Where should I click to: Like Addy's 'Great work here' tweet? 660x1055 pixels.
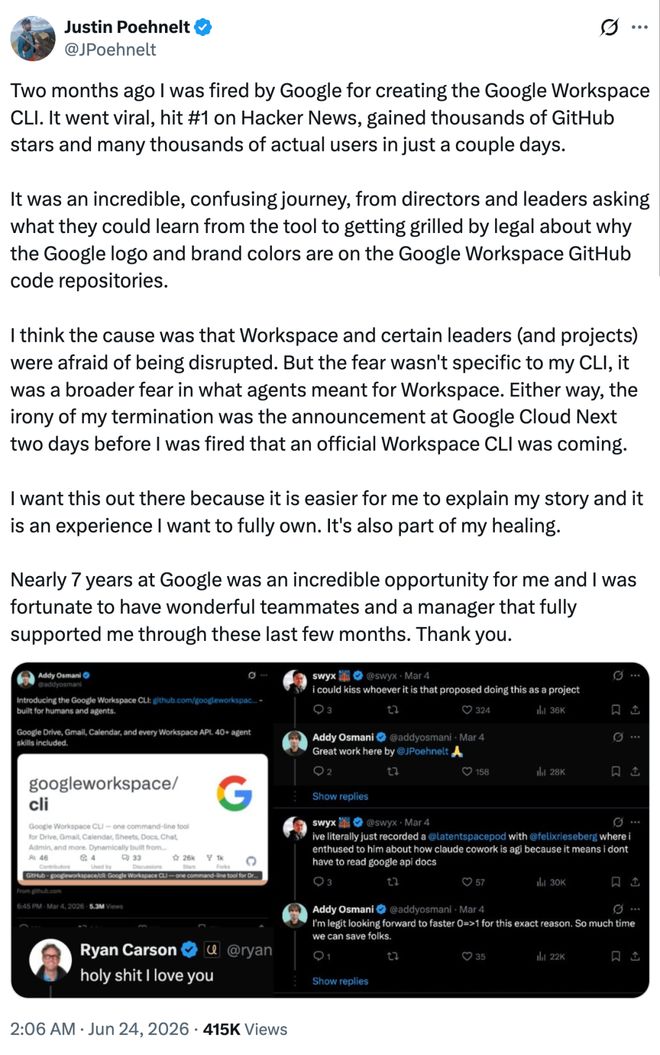tap(476, 772)
